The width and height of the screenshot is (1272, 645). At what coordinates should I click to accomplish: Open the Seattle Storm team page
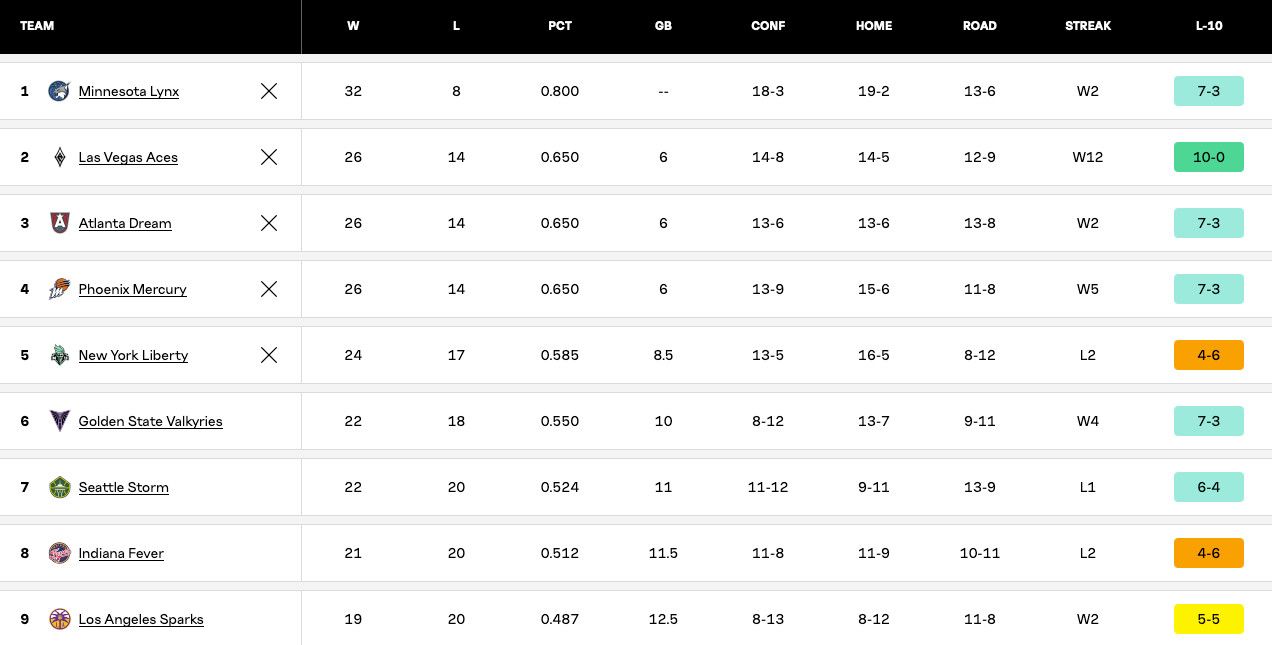tap(123, 487)
